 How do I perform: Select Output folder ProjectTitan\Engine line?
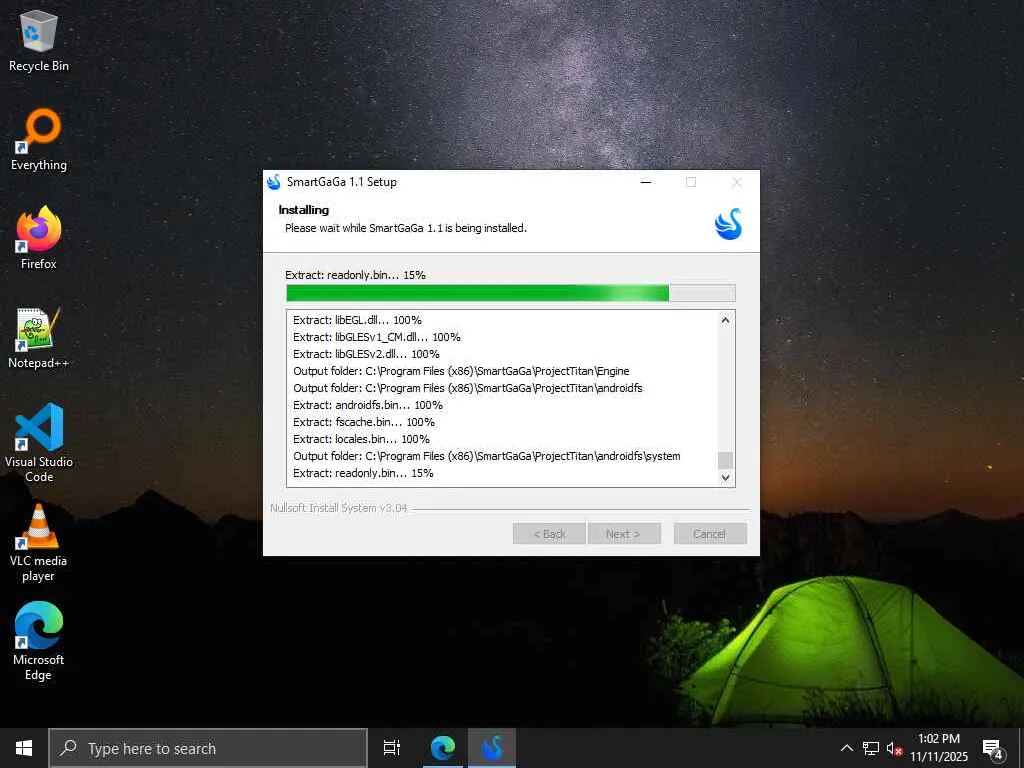[x=461, y=371]
